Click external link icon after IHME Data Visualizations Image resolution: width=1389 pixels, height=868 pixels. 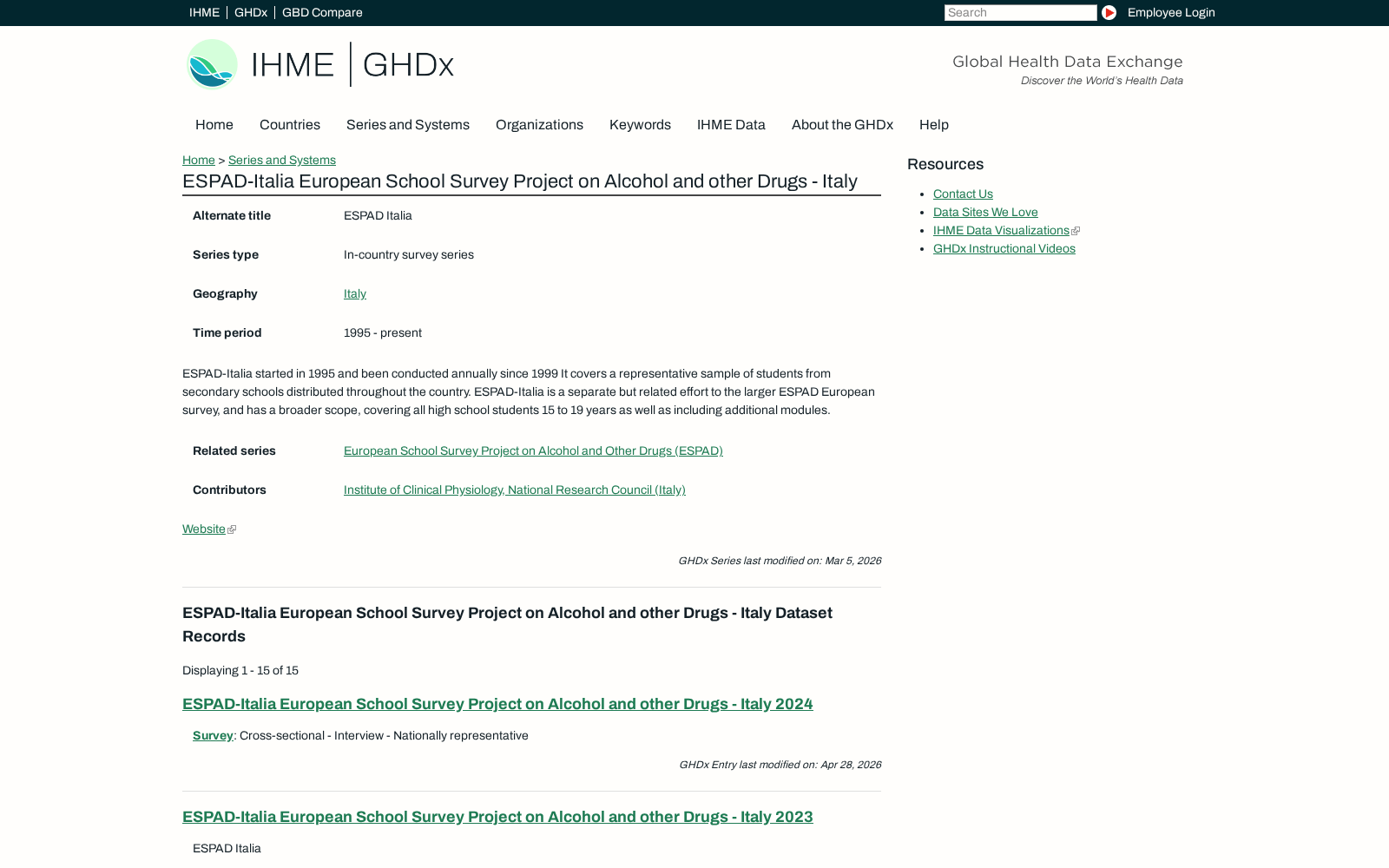click(x=1076, y=231)
